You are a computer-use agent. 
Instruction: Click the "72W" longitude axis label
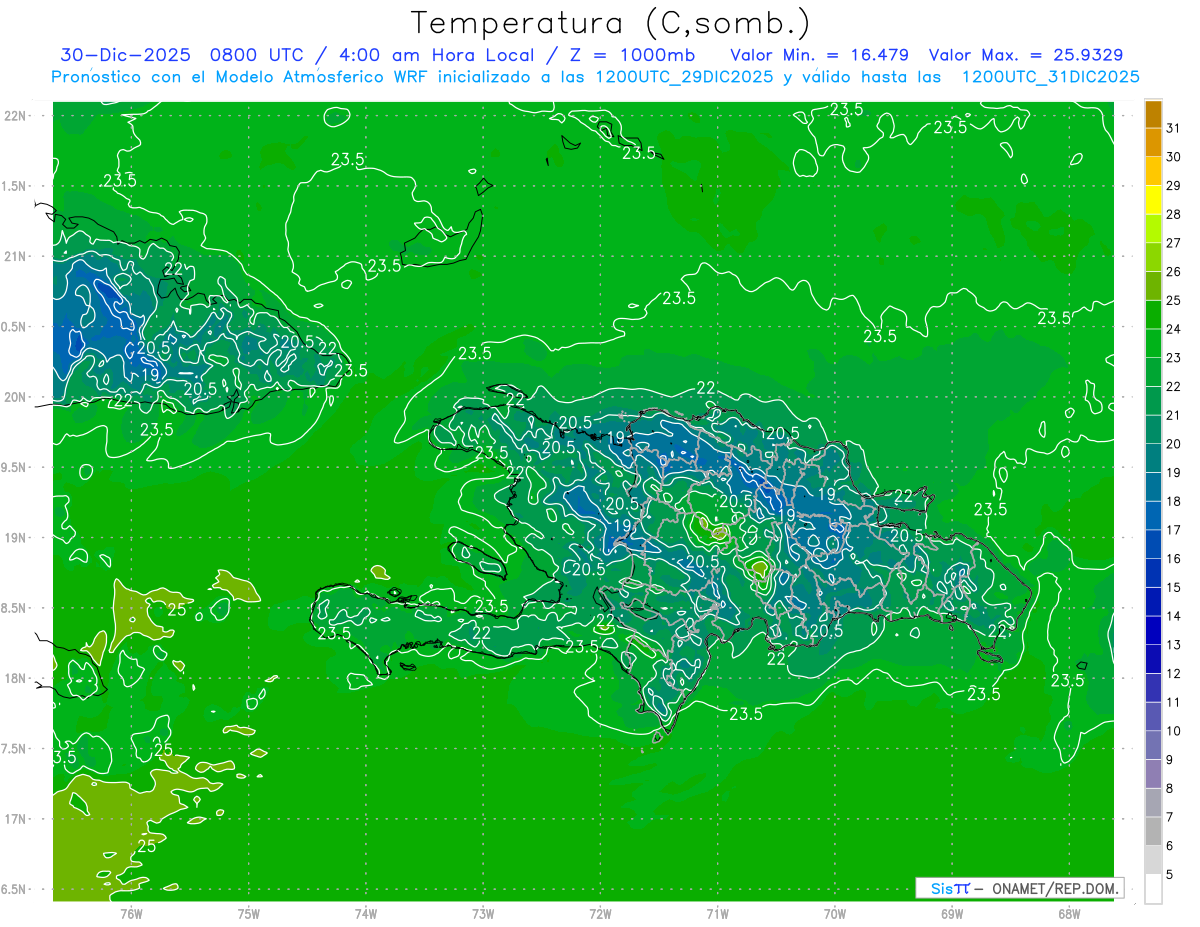(x=600, y=914)
